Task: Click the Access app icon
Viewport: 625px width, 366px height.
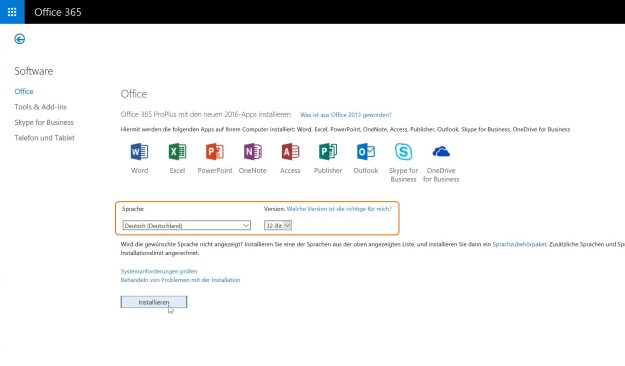Action: click(290, 152)
